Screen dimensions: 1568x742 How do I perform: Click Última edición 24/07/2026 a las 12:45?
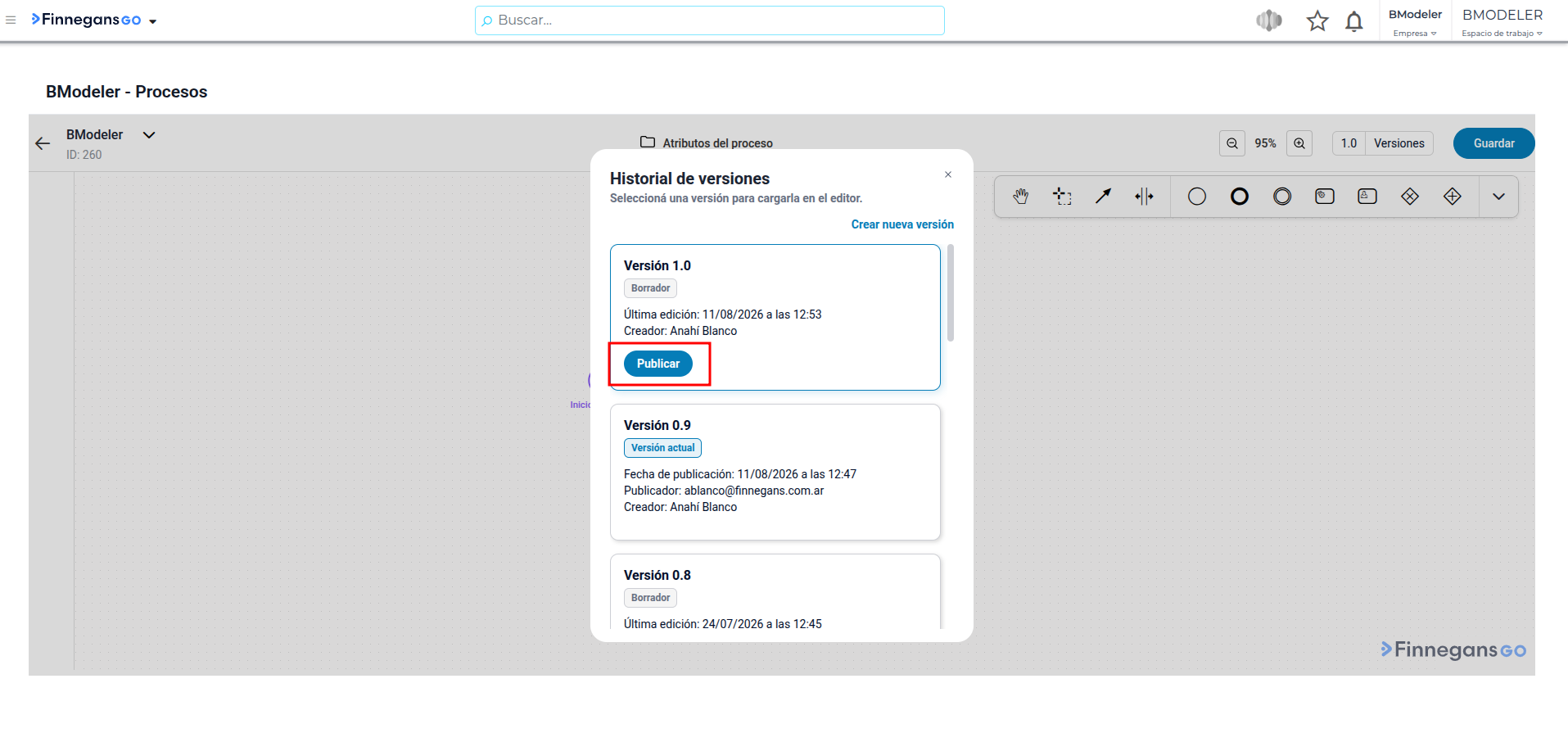click(723, 624)
